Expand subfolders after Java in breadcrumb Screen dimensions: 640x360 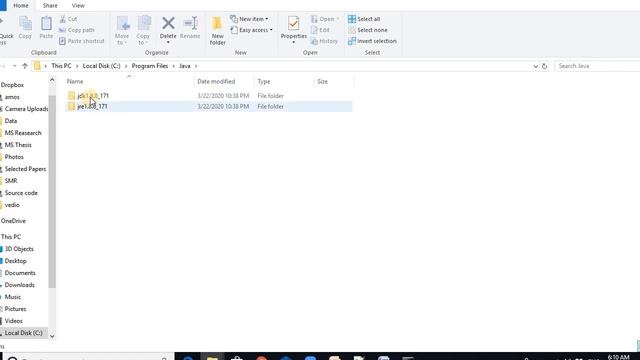tap(196, 66)
